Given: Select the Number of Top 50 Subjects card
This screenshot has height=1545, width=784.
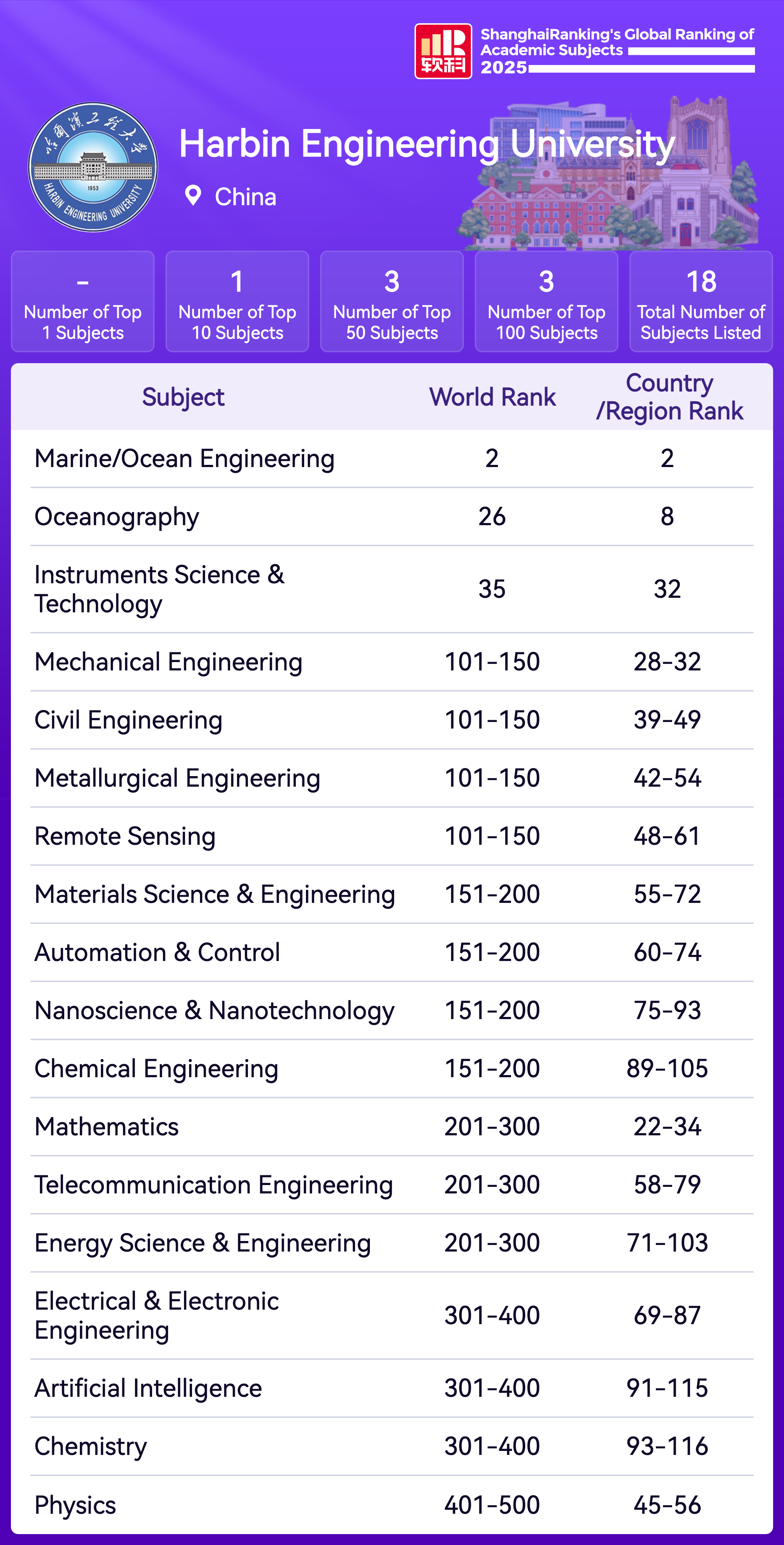Looking at the screenshot, I should (392, 301).
